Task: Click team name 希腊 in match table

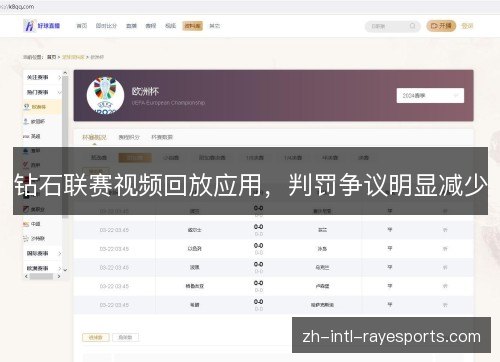Action: coord(194,305)
